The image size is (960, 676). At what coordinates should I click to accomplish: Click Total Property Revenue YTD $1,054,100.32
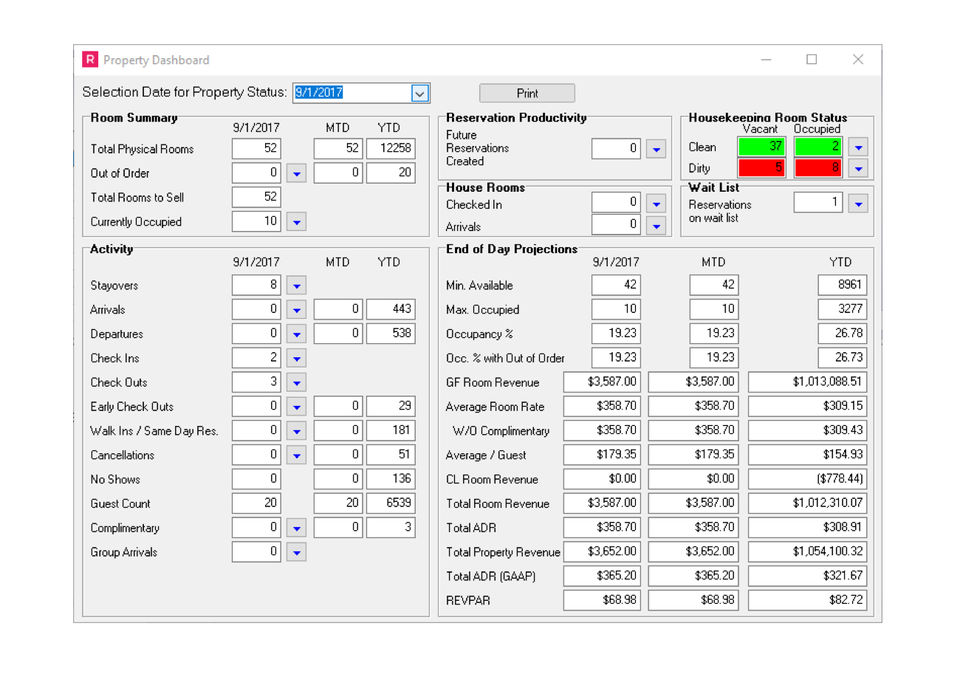coord(807,552)
